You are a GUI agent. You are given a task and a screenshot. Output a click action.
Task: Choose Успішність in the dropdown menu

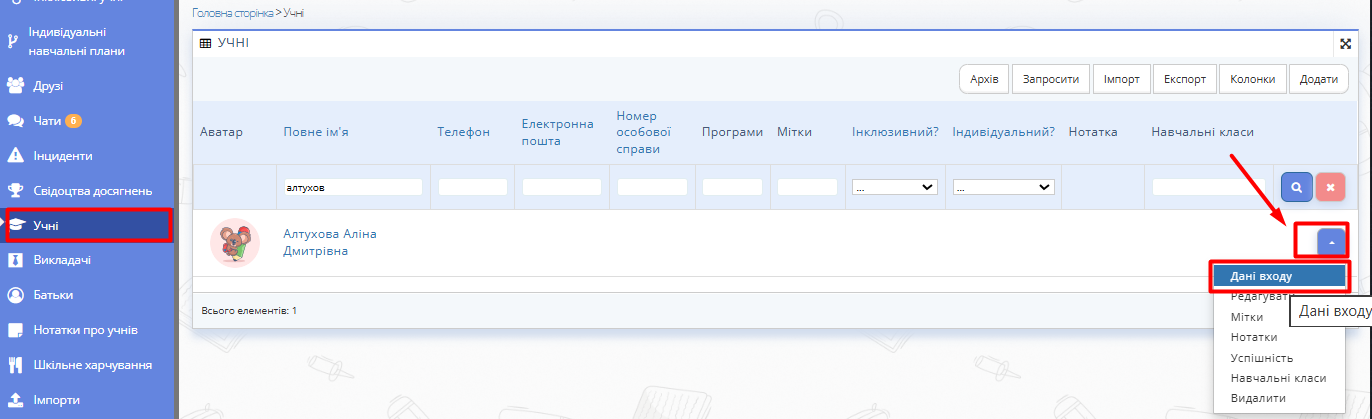[x=1261, y=358]
